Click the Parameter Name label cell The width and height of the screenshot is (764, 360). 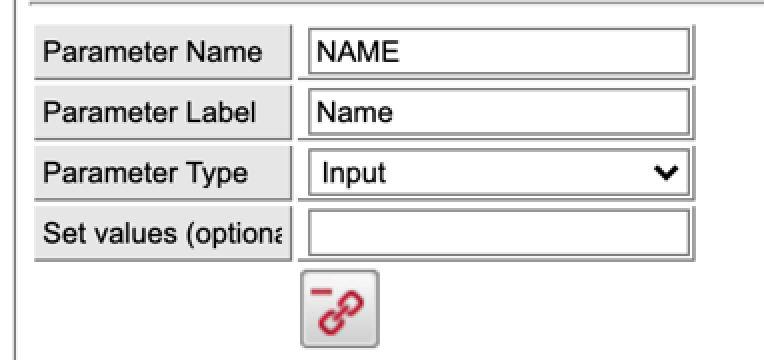[163, 52]
